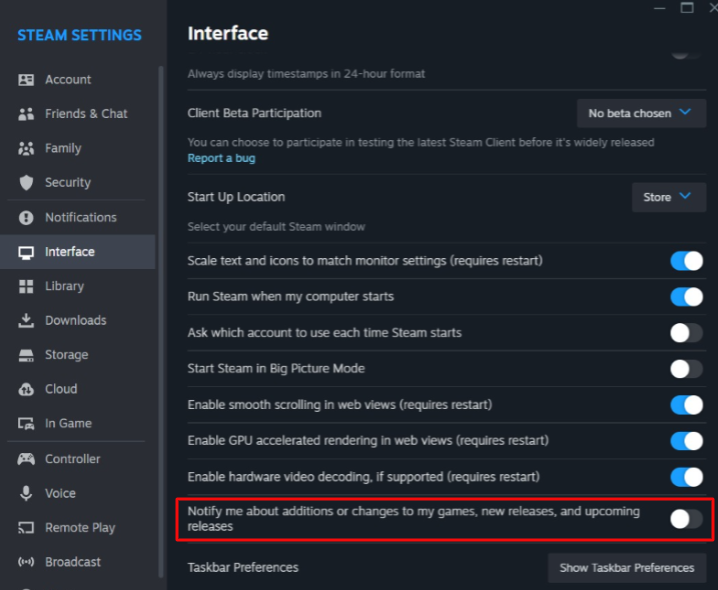Disable Run Steam when my computer starts
Screen dimensions: 718x590
tap(686, 297)
